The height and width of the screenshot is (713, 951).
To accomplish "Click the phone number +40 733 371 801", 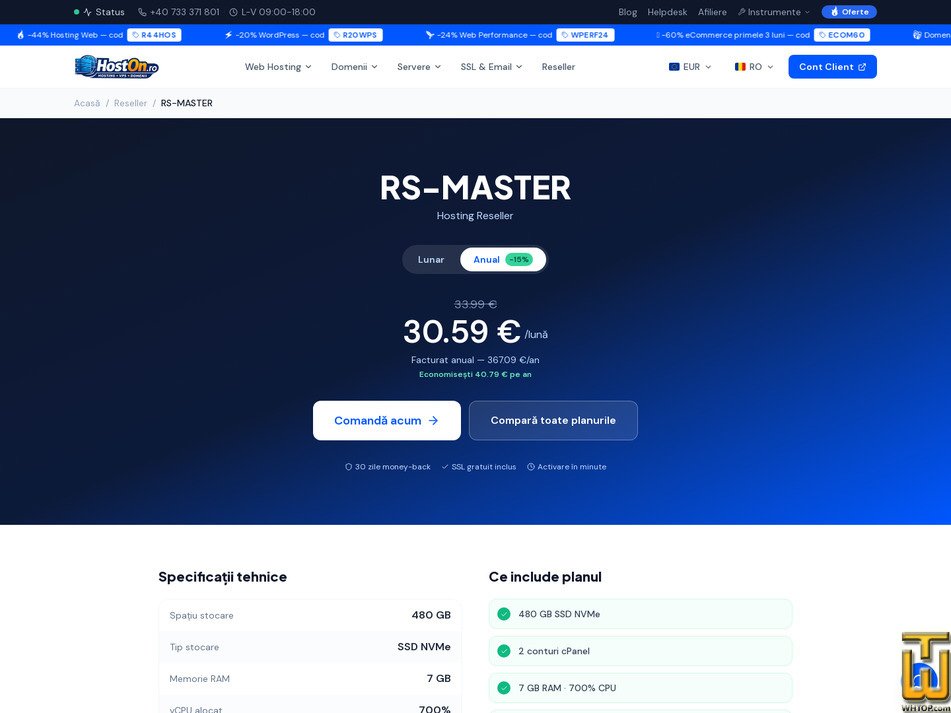I will (184, 12).
